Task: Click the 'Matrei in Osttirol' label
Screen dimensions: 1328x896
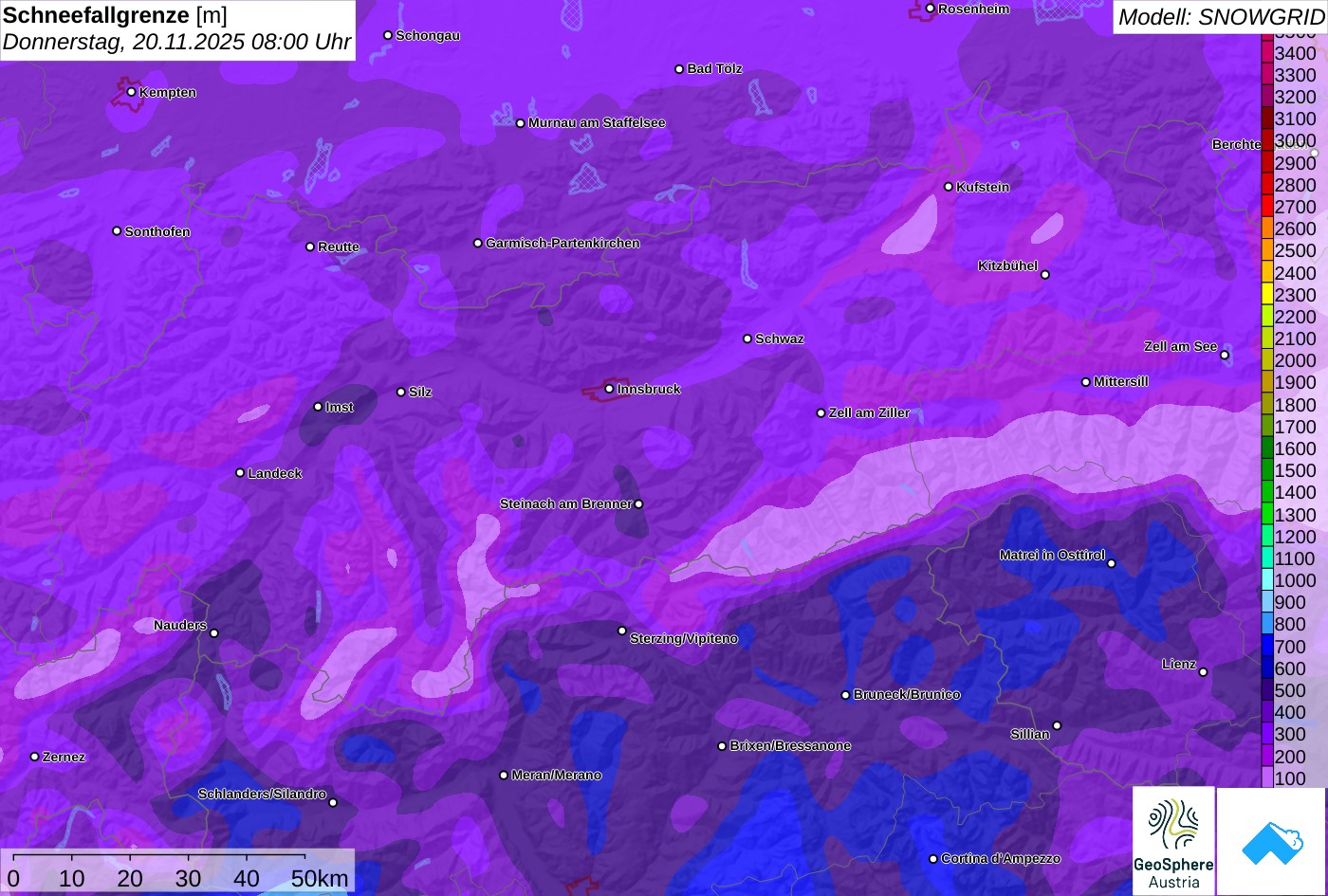Action: (x=1052, y=556)
